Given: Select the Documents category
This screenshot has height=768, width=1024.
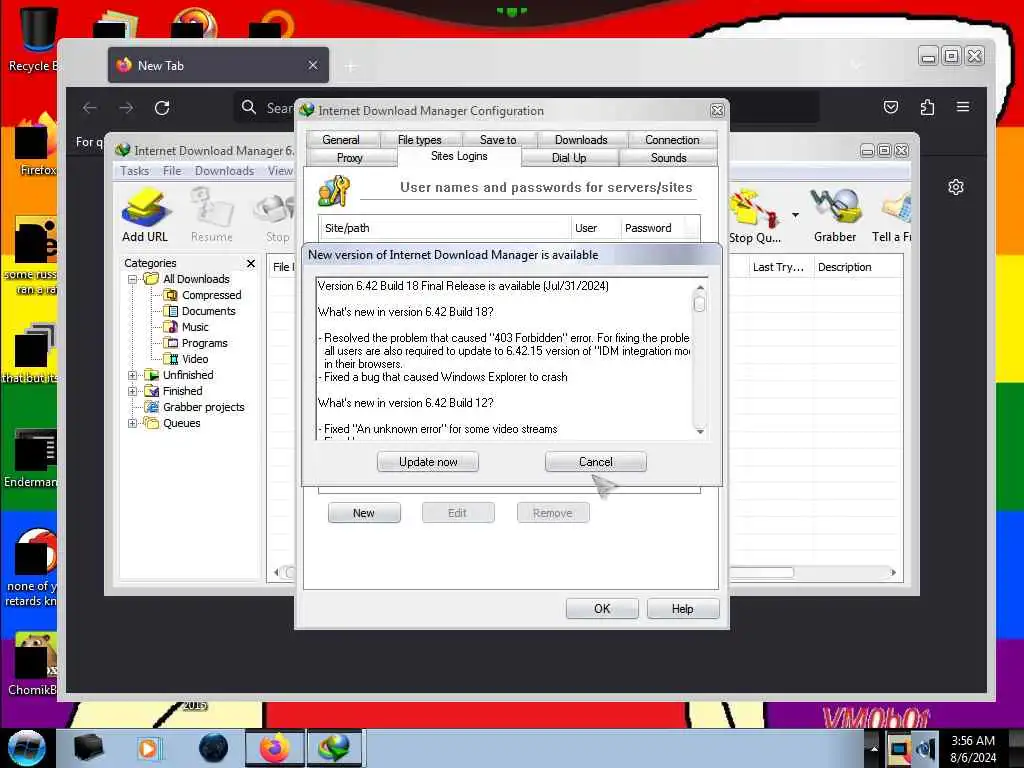Looking at the screenshot, I should click(x=208, y=311).
